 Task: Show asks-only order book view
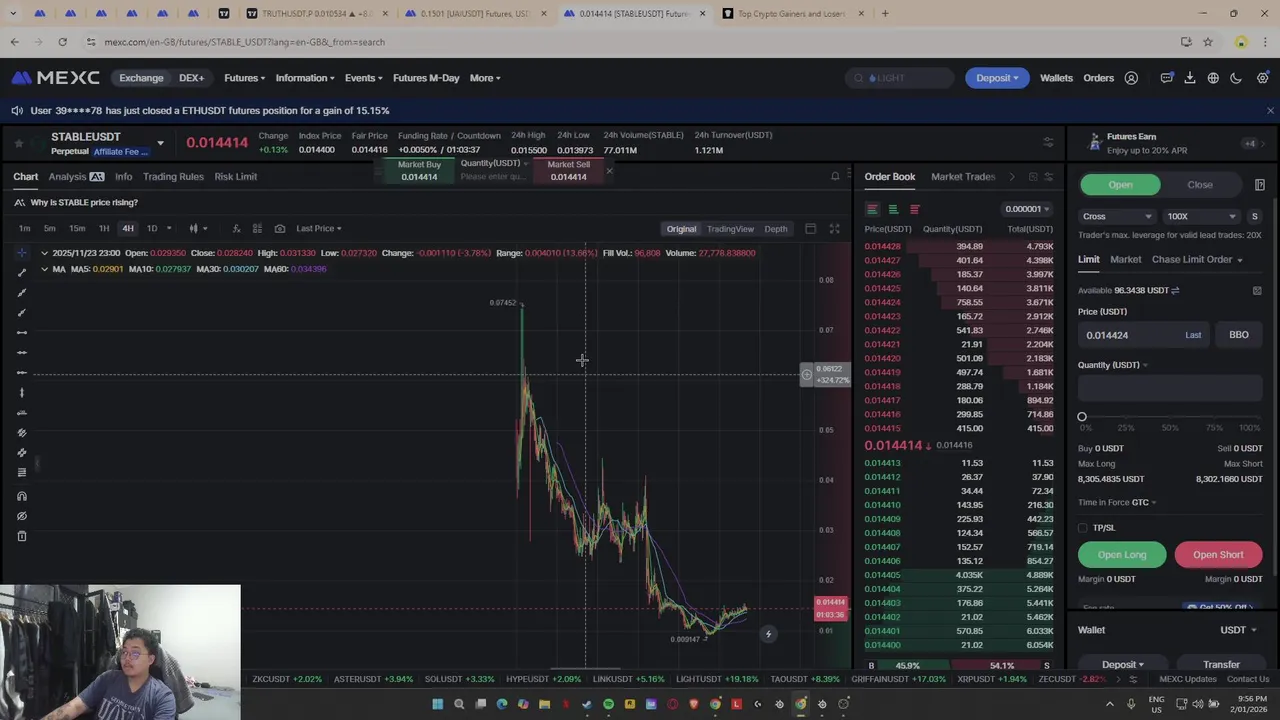pos(914,209)
